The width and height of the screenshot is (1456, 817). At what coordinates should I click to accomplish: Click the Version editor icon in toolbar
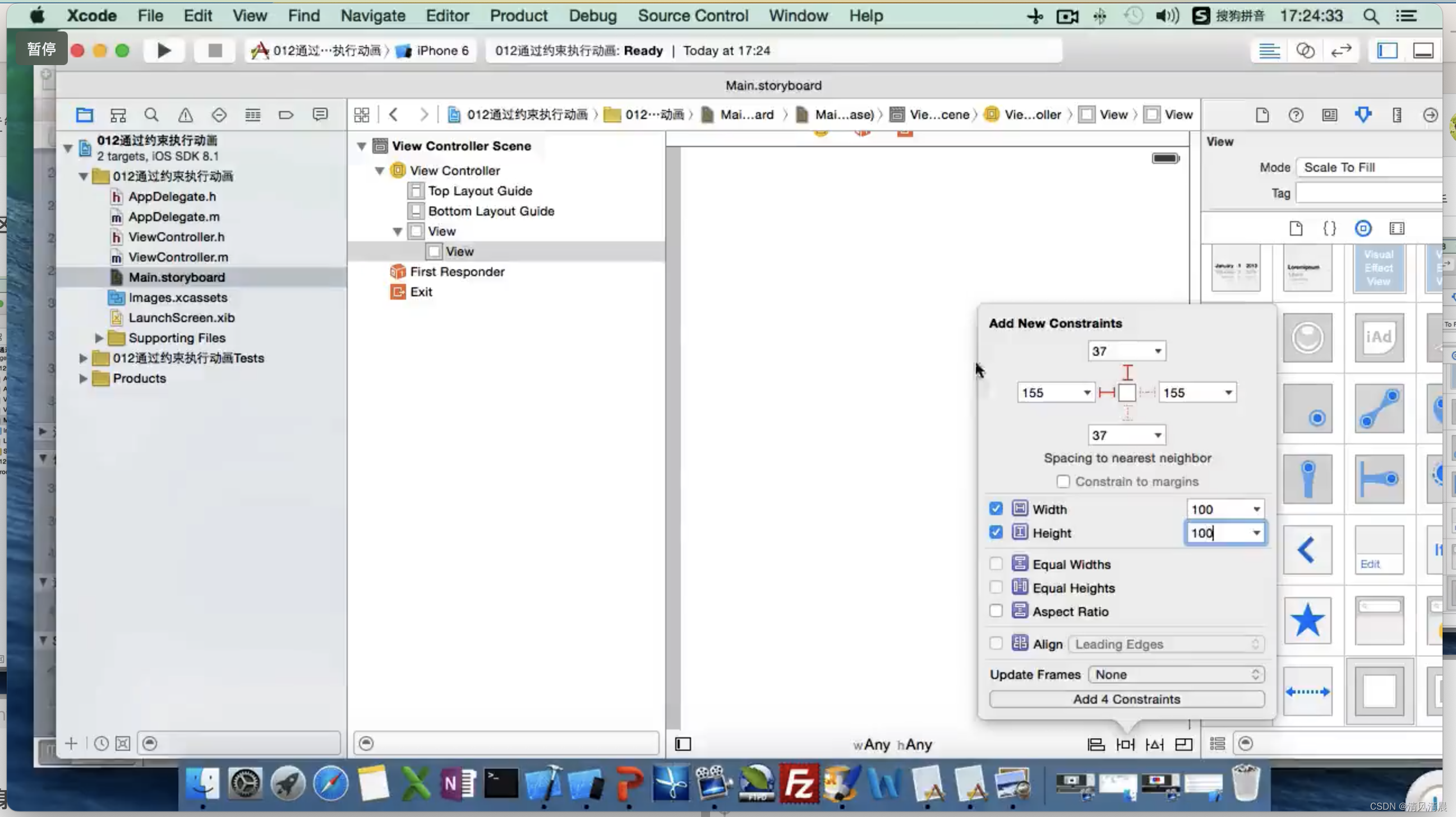coord(1341,50)
